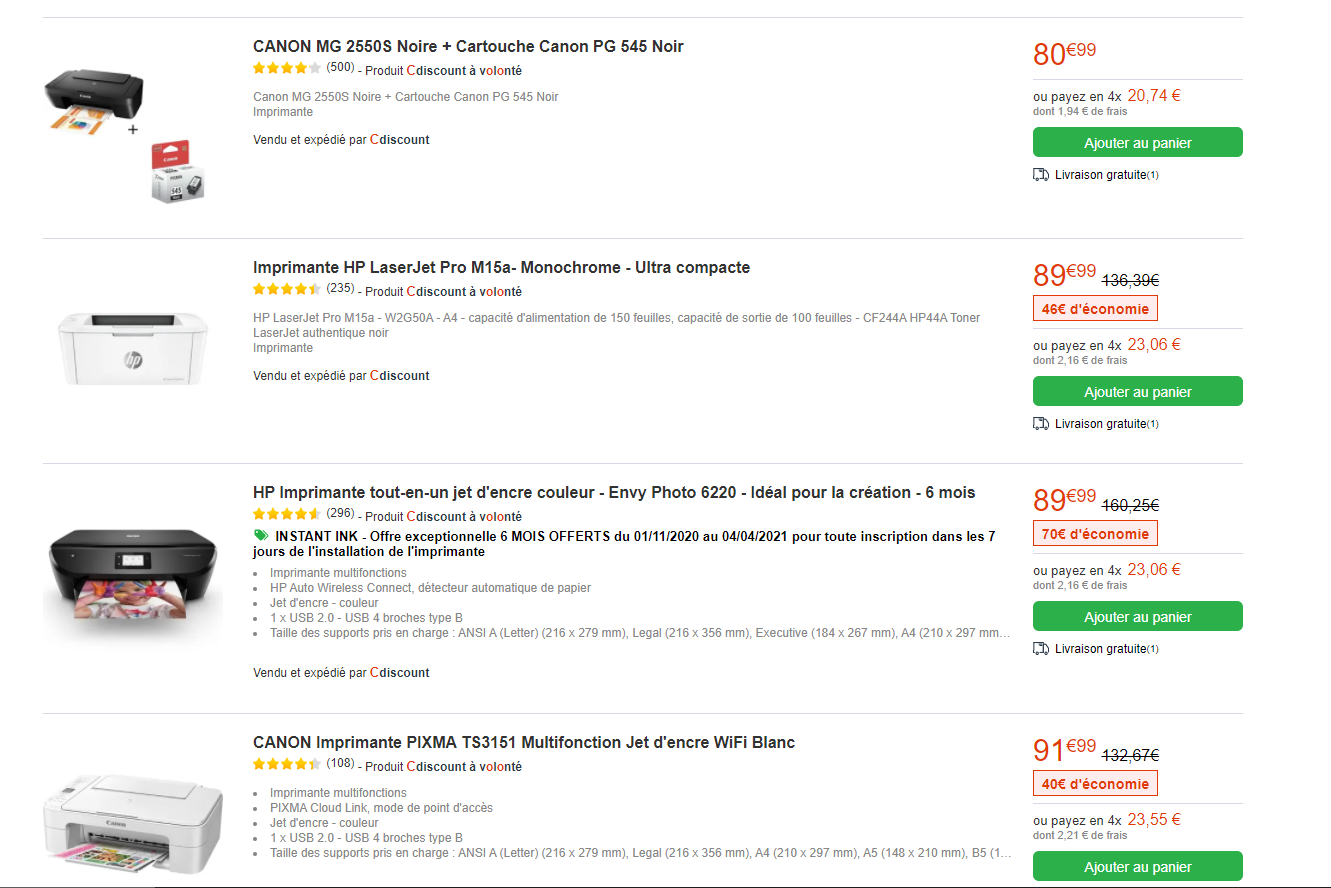The width and height of the screenshot is (1331, 888).
Task: Open CANON PIXMA TS3151 product title link
Action: [524, 742]
